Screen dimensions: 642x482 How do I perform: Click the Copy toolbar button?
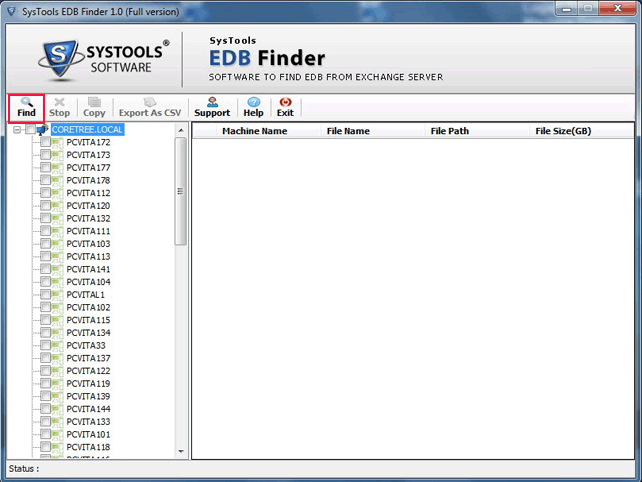94,108
